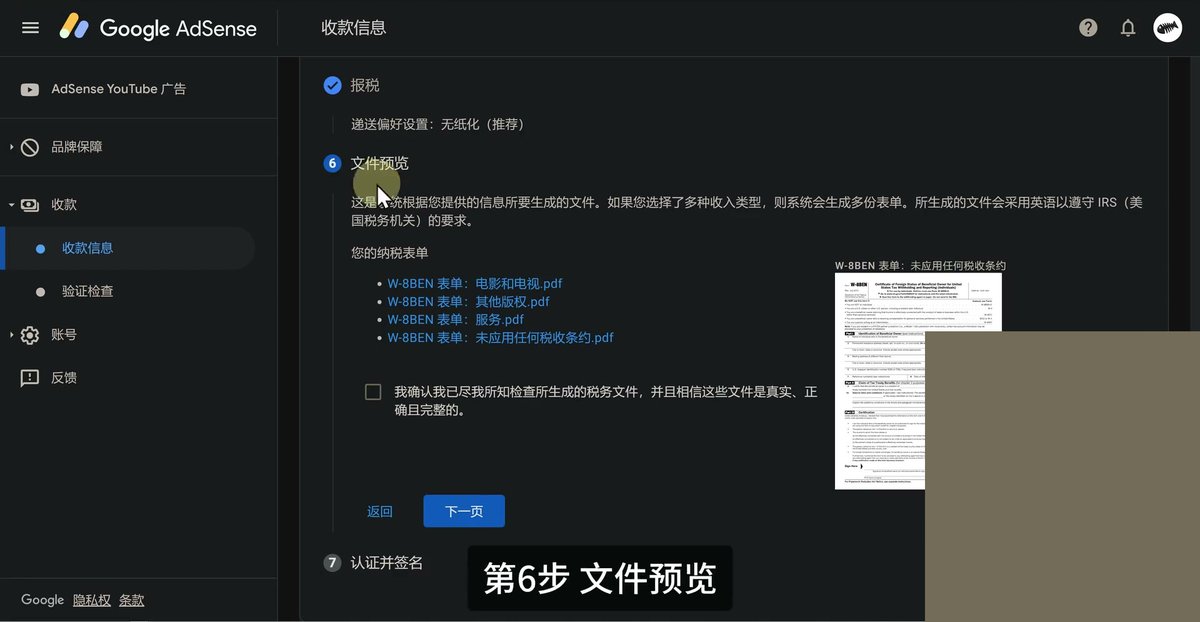1200x622 pixels.
Task: Click the W-8BEN form preview thumbnail
Action: 918,381
